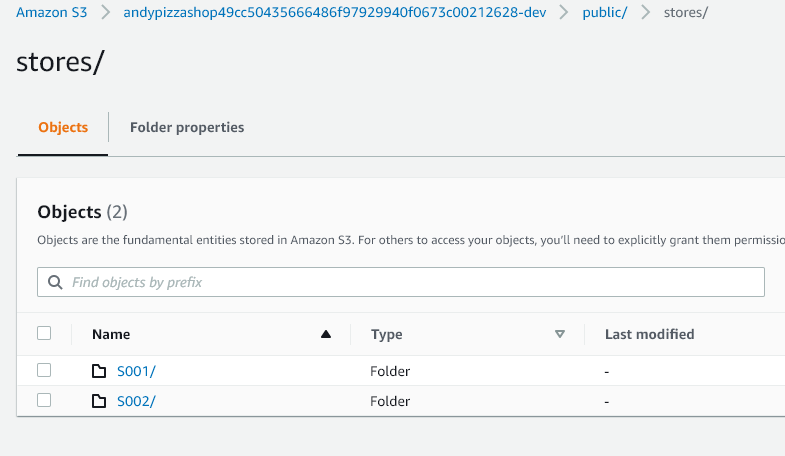Image resolution: width=785 pixels, height=456 pixels.
Task: Click the folder icon beside S002/
Action: (99, 401)
